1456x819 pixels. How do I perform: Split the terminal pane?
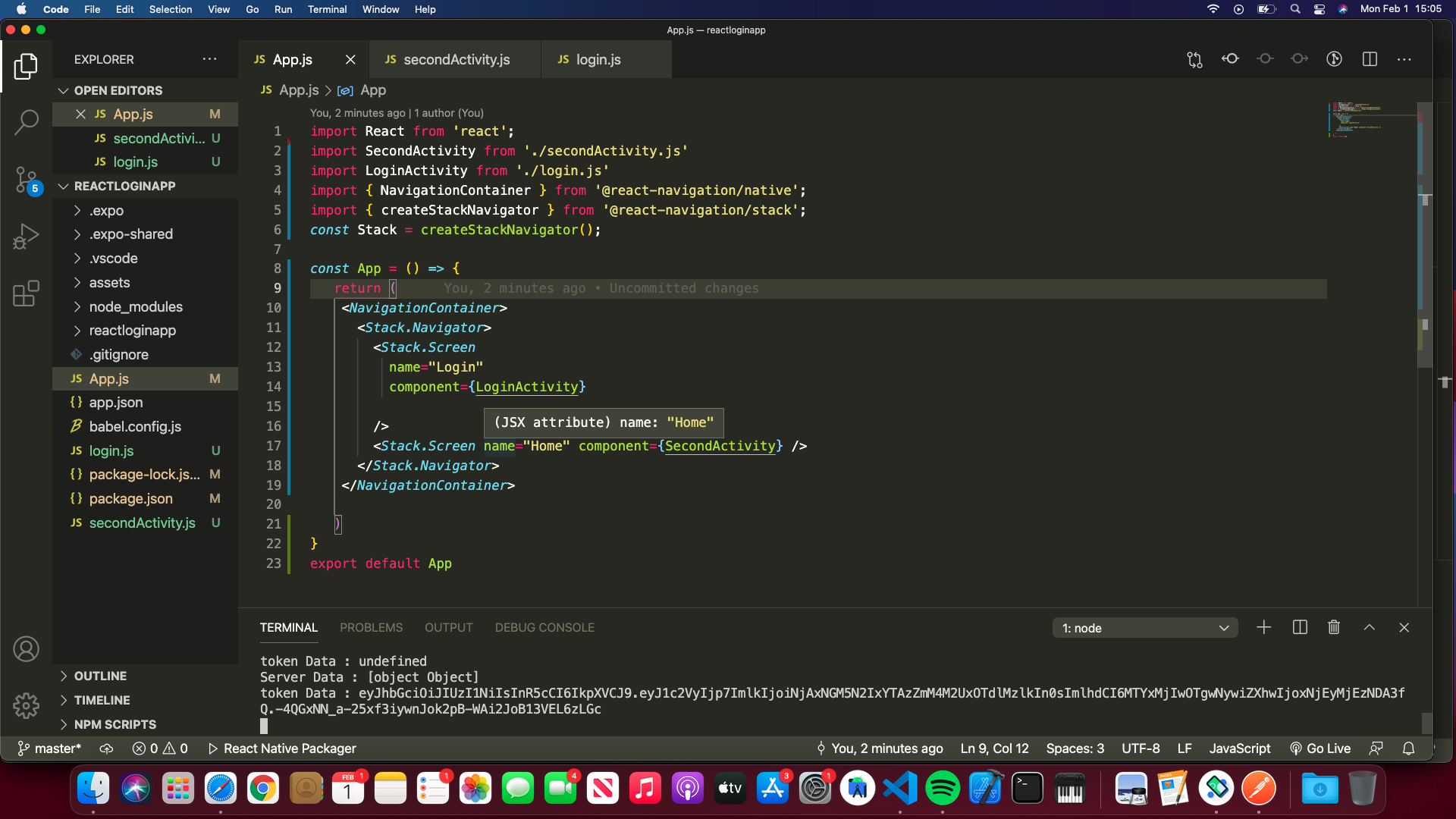click(1299, 627)
